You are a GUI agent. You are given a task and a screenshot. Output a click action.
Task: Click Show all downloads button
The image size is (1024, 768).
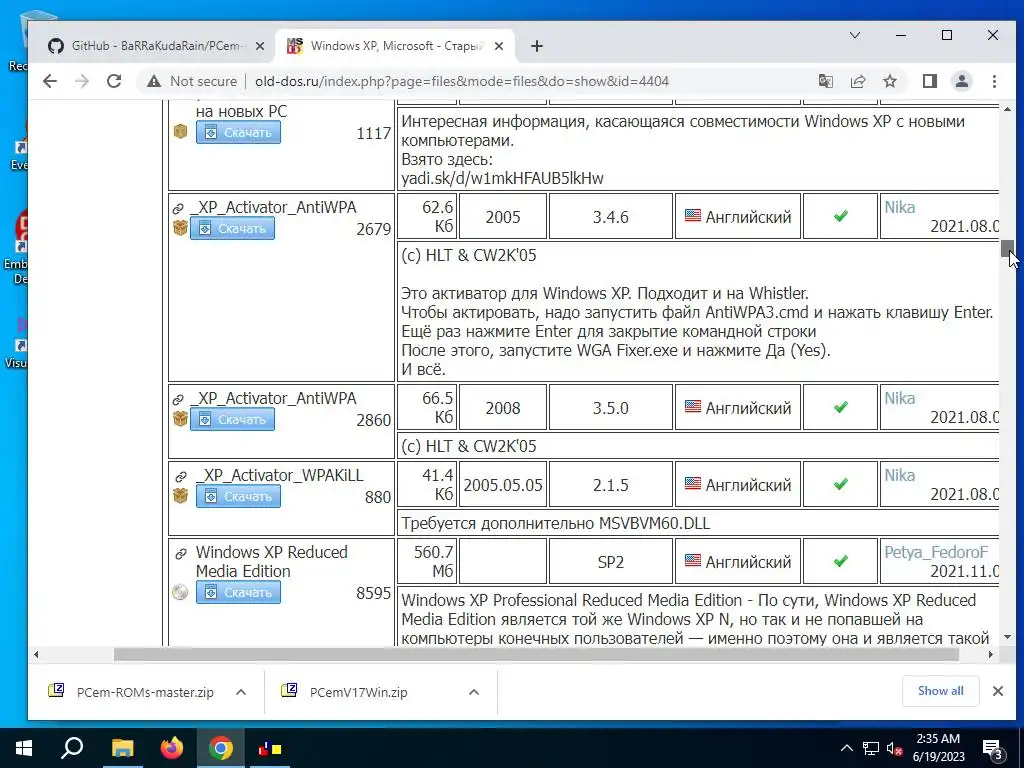(940, 691)
